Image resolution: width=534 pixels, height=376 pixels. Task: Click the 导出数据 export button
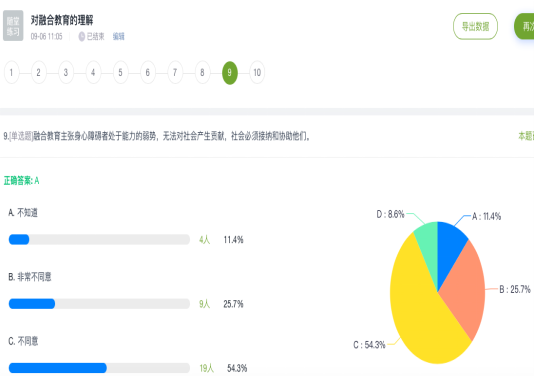(x=475, y=26)
